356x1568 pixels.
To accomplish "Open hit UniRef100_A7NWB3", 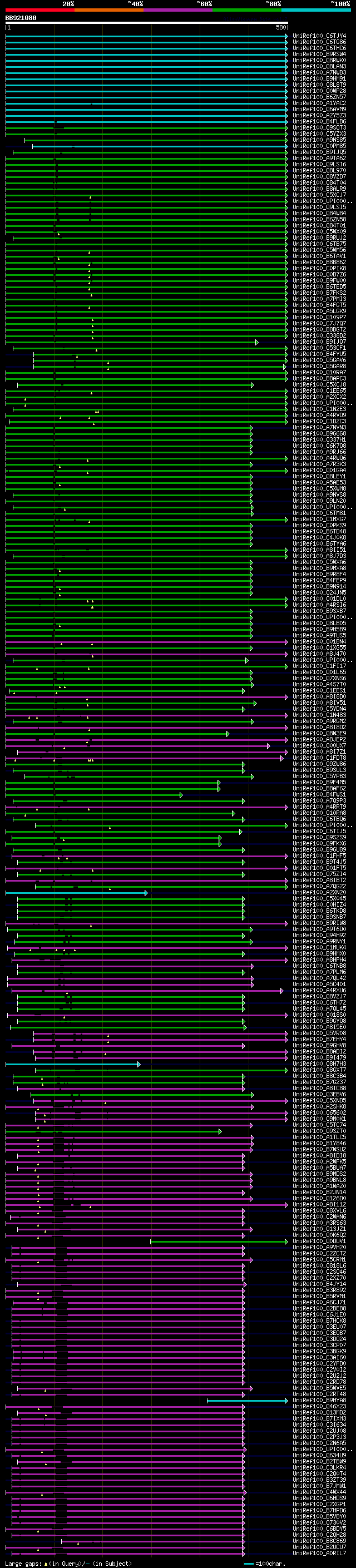I will (319, 72).
